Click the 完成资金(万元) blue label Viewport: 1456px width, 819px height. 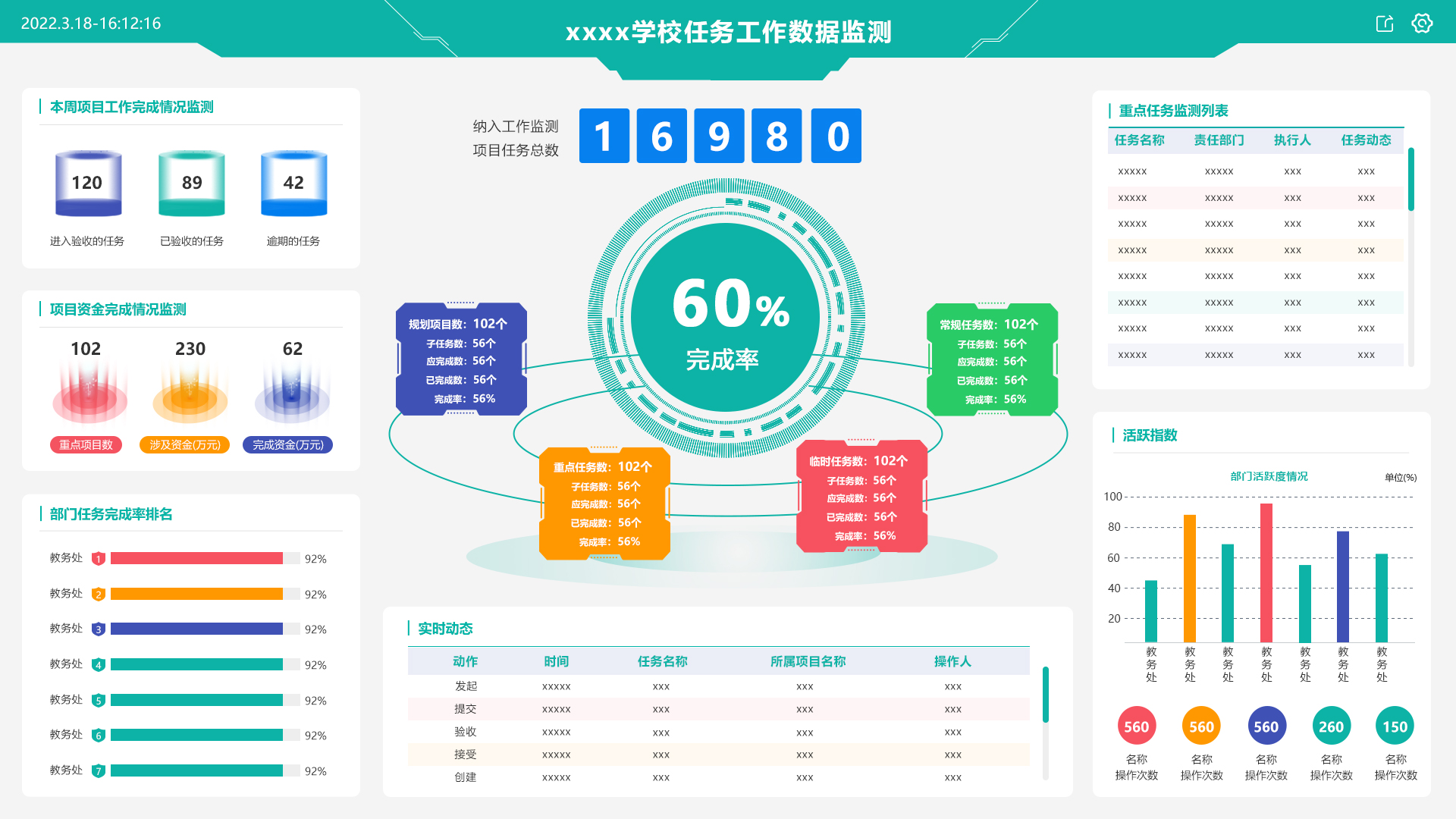pyautogui.click(x=287, y=445)
